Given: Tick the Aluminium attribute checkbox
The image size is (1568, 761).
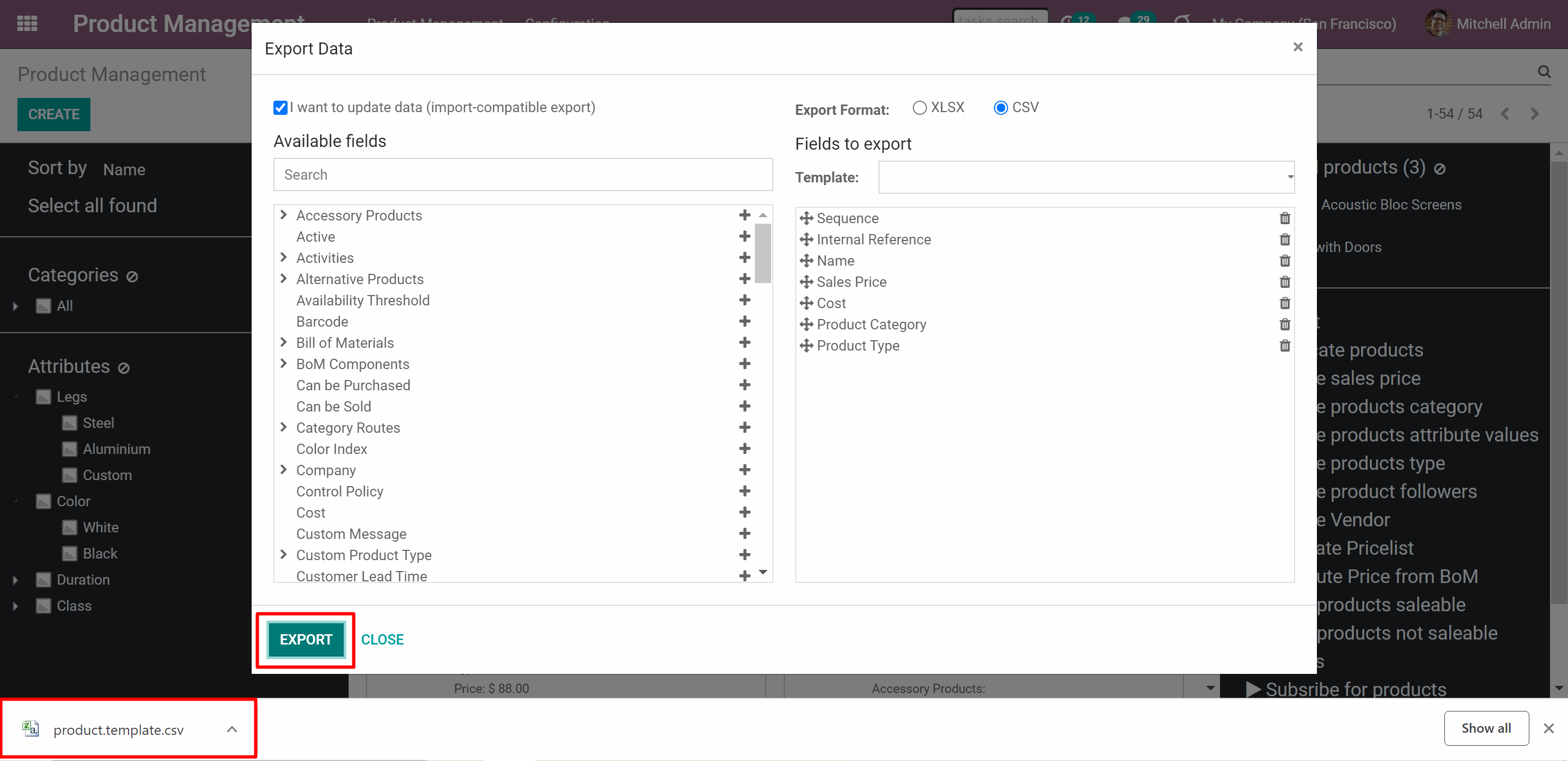Looking at the screenshot, I should coord(69,450).
